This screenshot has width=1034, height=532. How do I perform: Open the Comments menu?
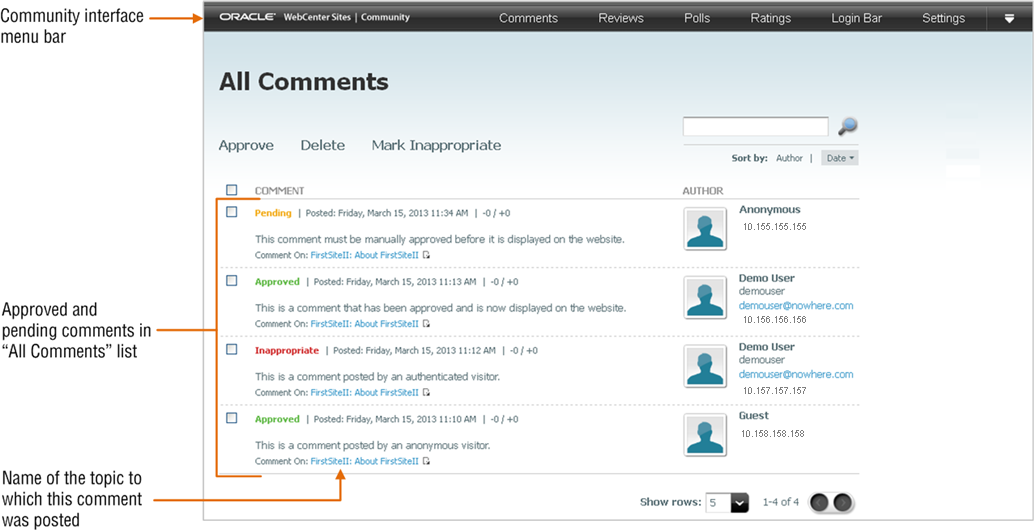point(528,18)
